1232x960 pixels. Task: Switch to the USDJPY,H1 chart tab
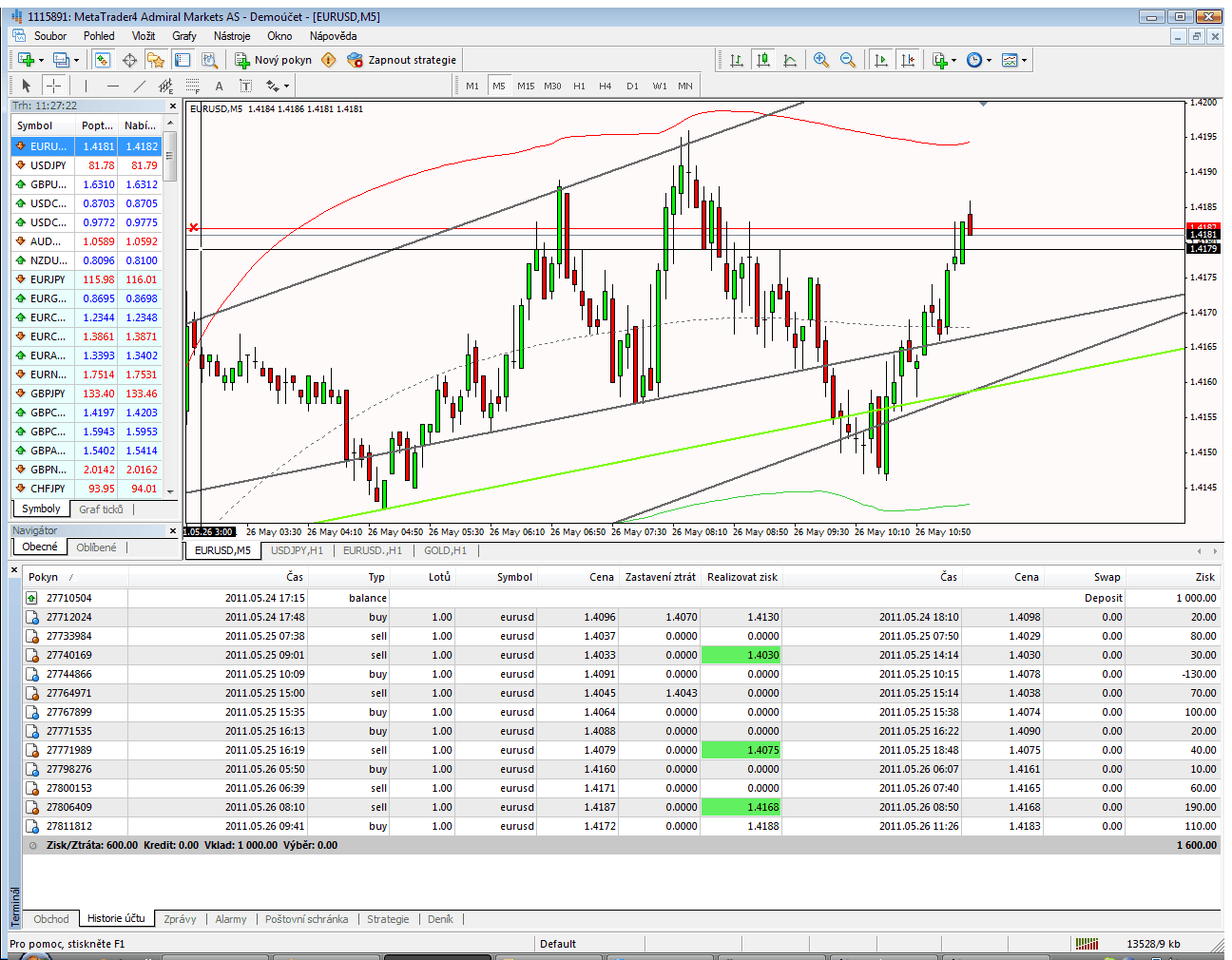[297, 550]
